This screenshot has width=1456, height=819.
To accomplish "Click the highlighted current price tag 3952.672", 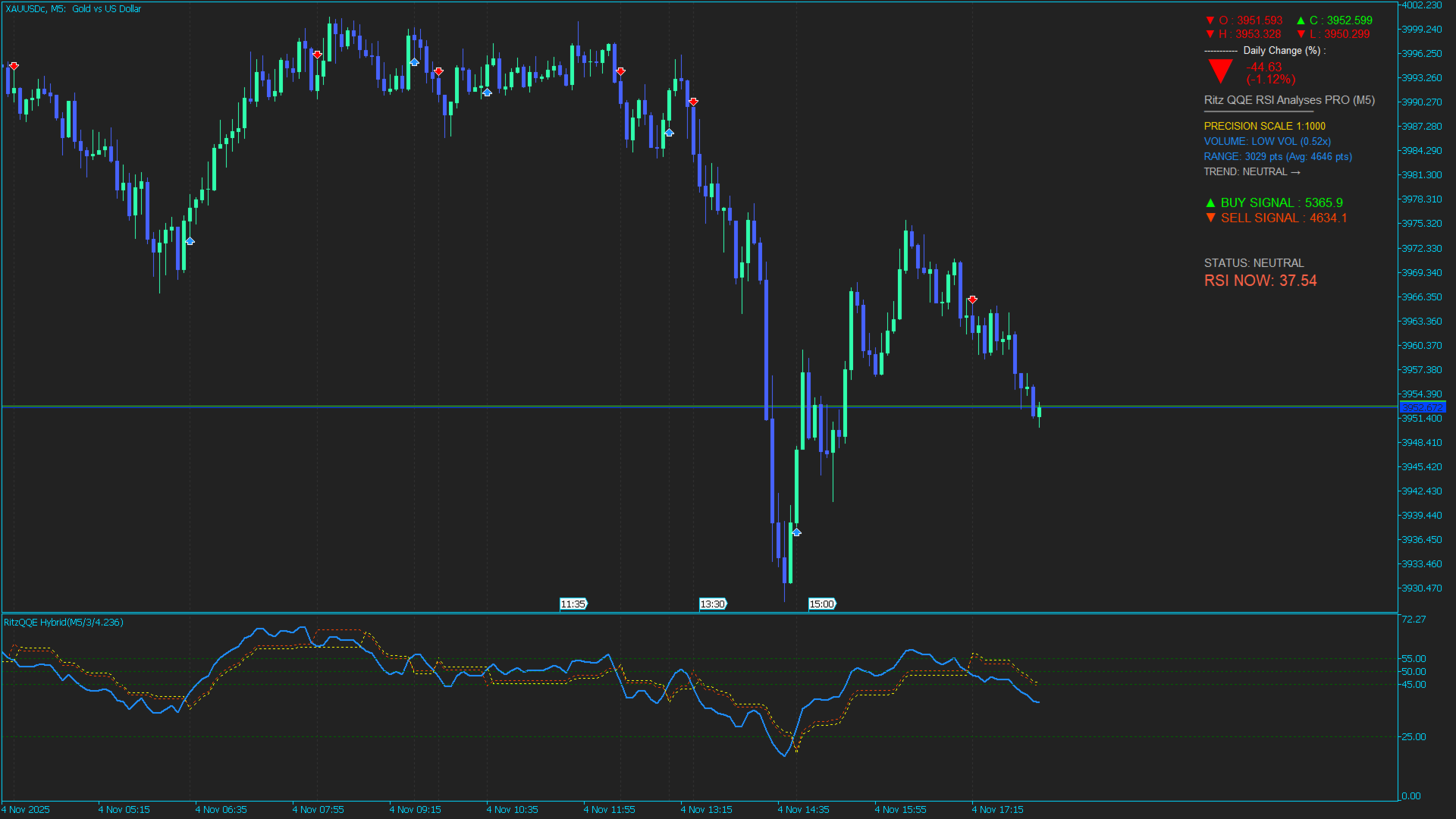I will pos(1422,407).
